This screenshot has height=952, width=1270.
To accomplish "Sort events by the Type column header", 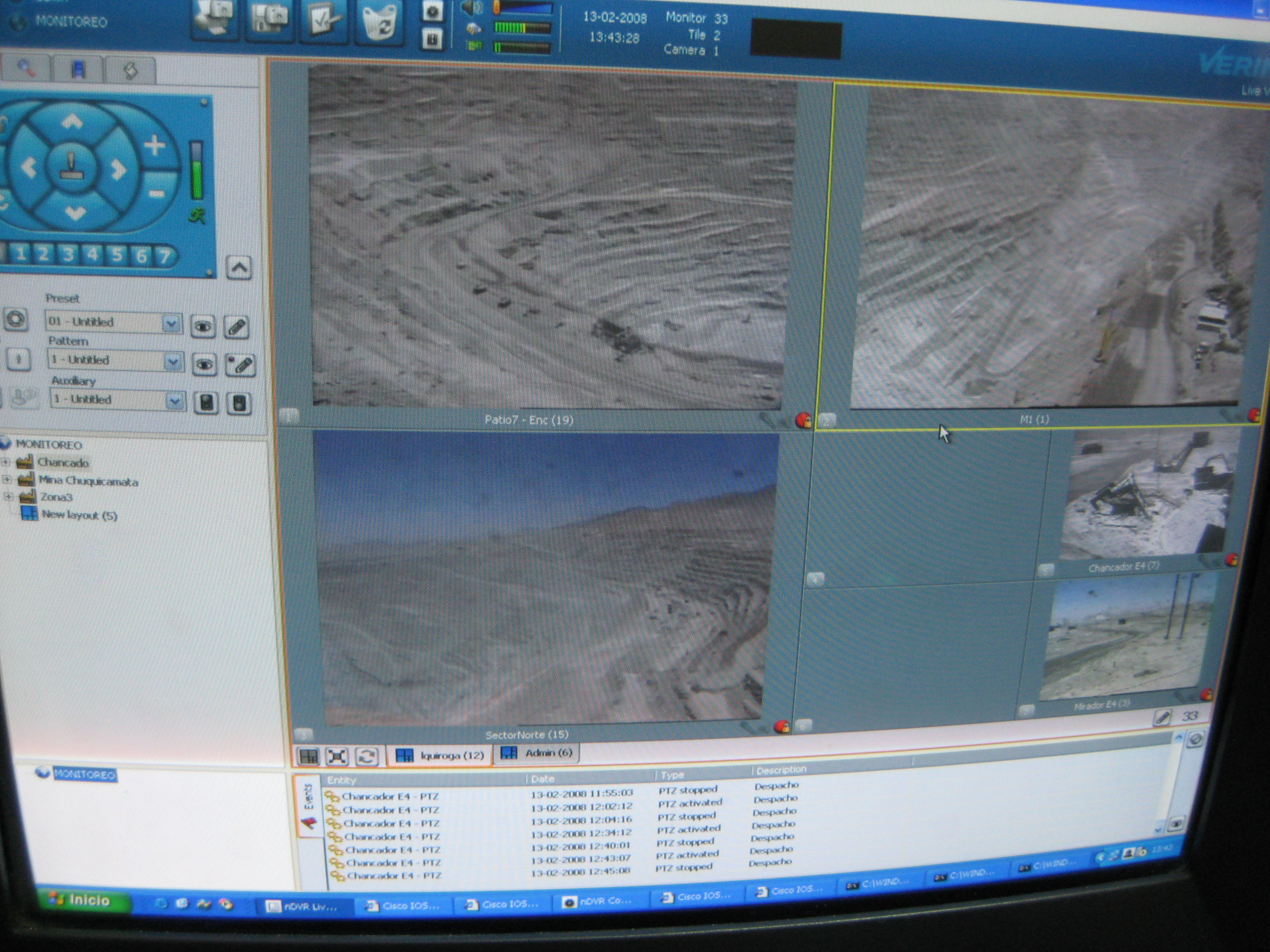I will click(703, 775).
